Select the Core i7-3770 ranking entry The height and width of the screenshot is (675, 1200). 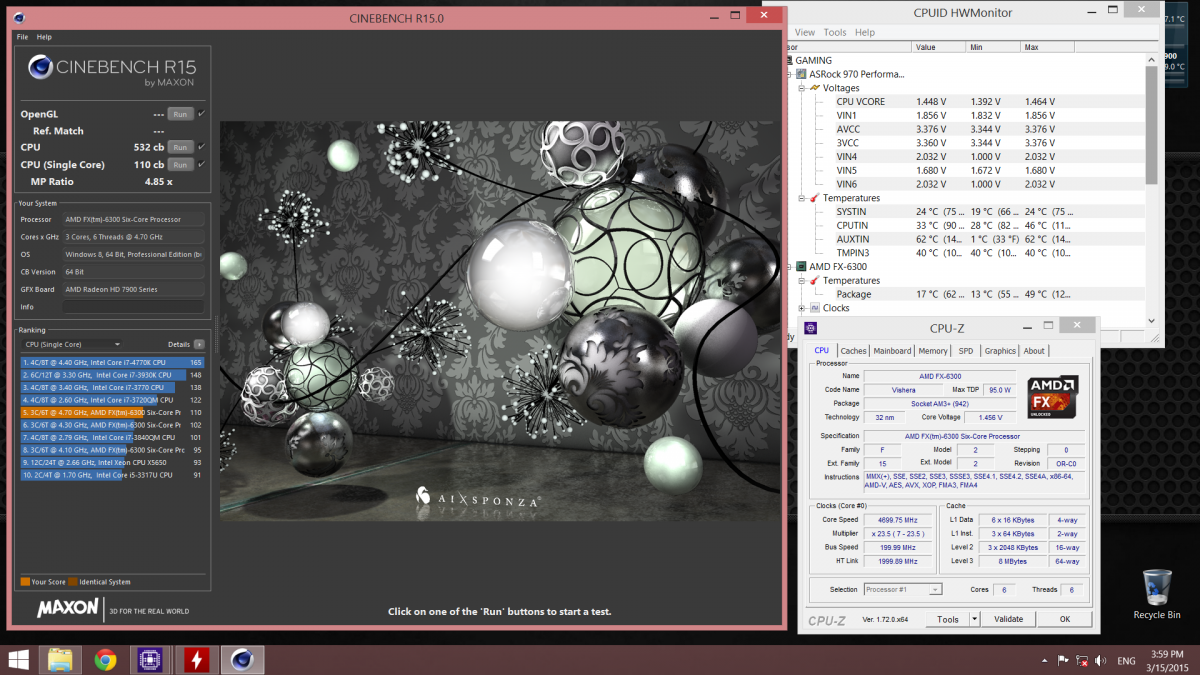113,387
